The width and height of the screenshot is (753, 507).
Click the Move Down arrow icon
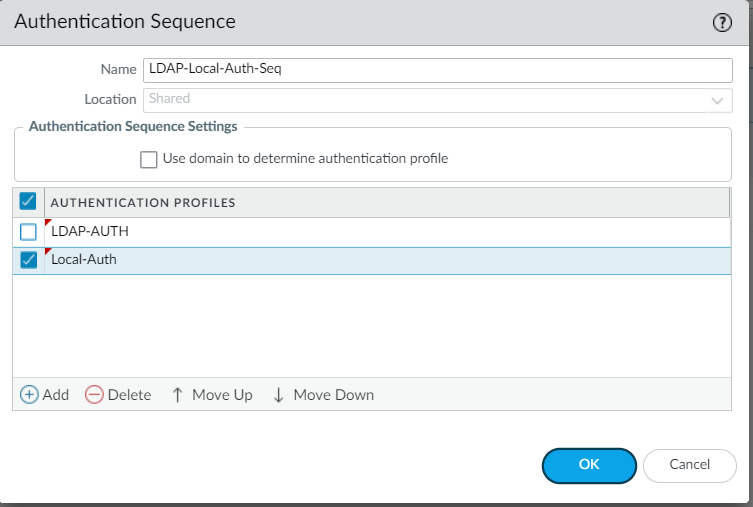pos(279,395)
